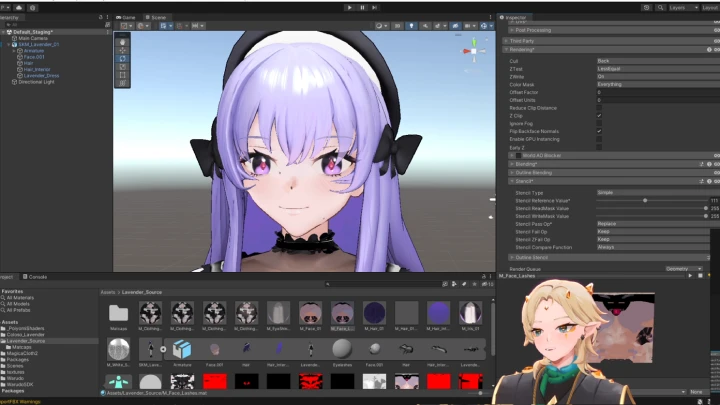Open the Coloso_Lavender folder in Assets

[26, 335]
